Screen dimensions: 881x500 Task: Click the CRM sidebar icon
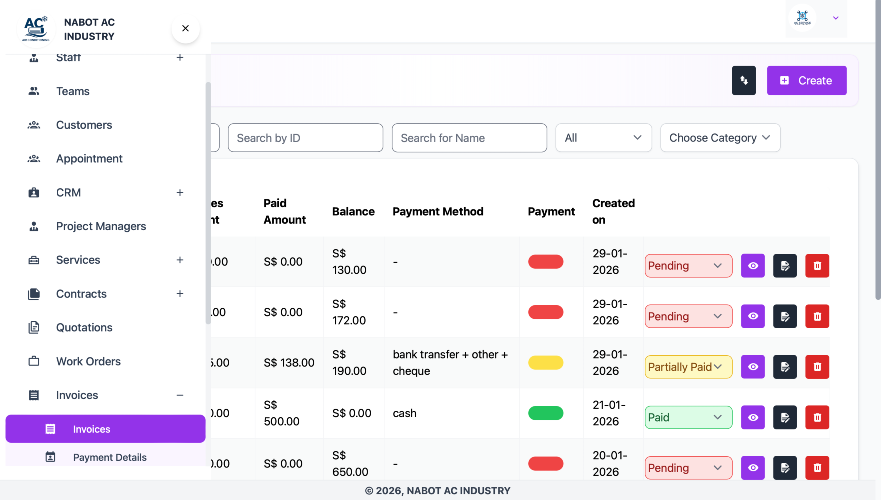34,192
